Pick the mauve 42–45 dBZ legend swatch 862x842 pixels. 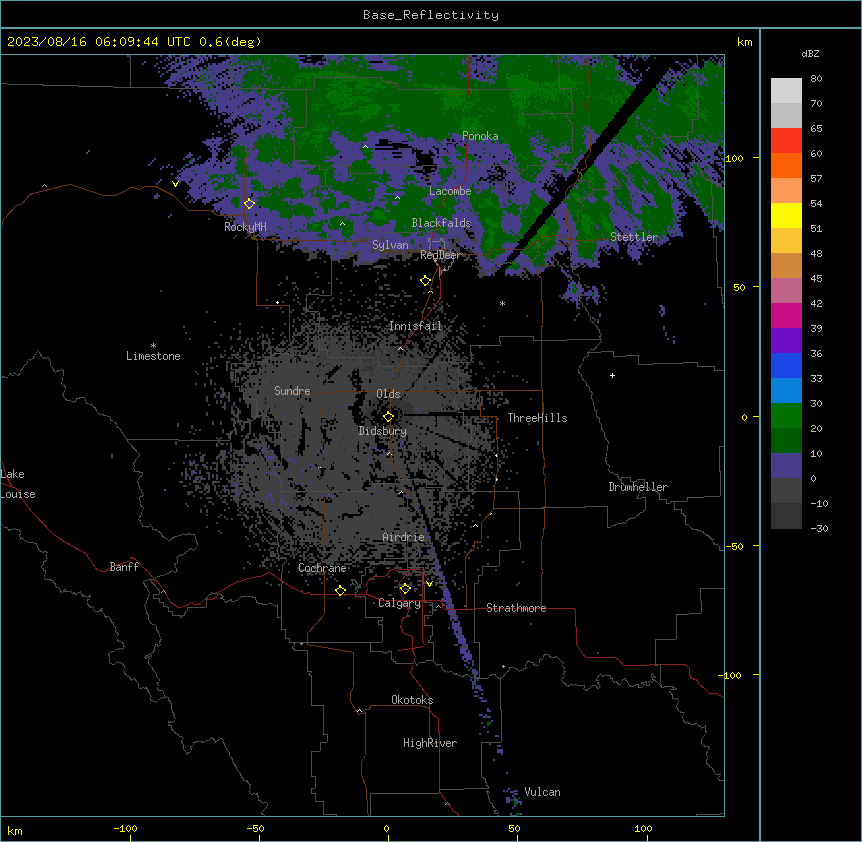(786, 291)
